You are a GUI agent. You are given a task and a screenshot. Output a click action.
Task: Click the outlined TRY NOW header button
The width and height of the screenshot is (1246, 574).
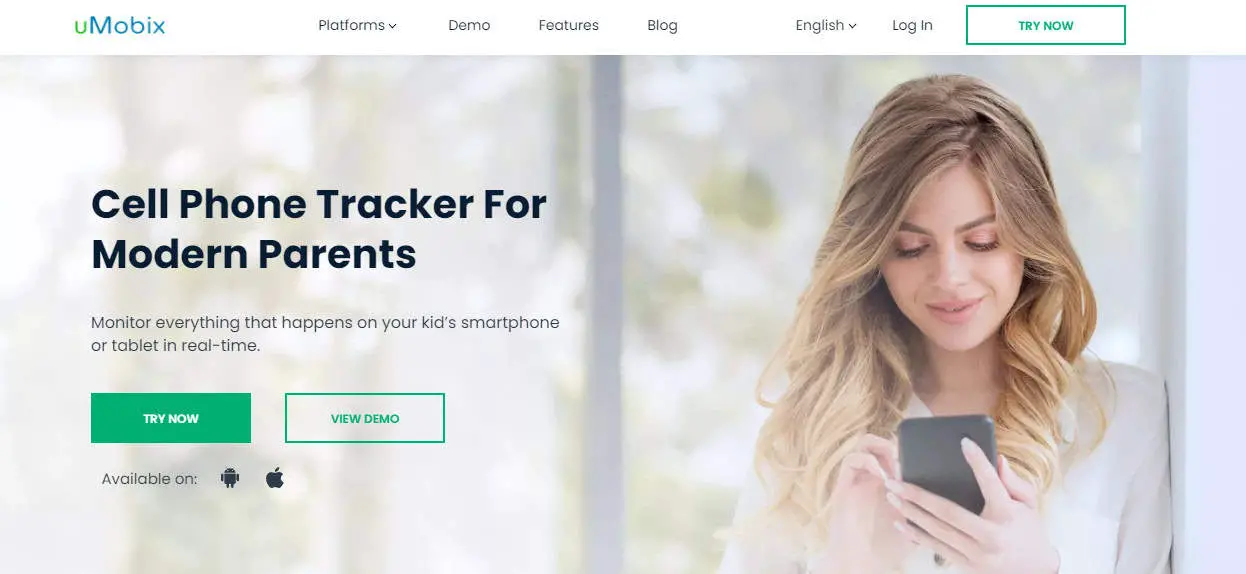point(1045,25)
